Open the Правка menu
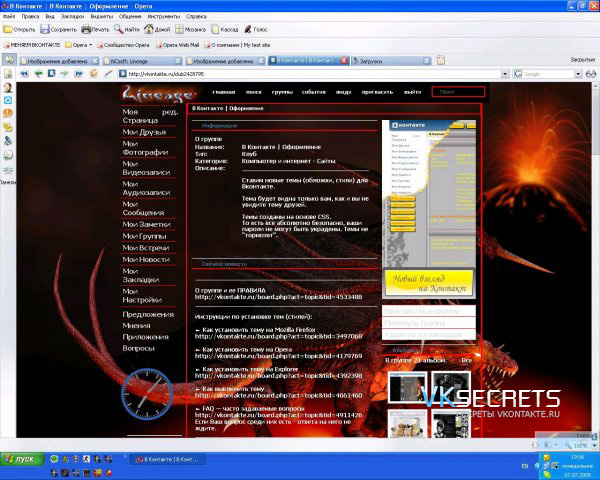The width and height of the screenshot is (600, 480). (30, 16)
